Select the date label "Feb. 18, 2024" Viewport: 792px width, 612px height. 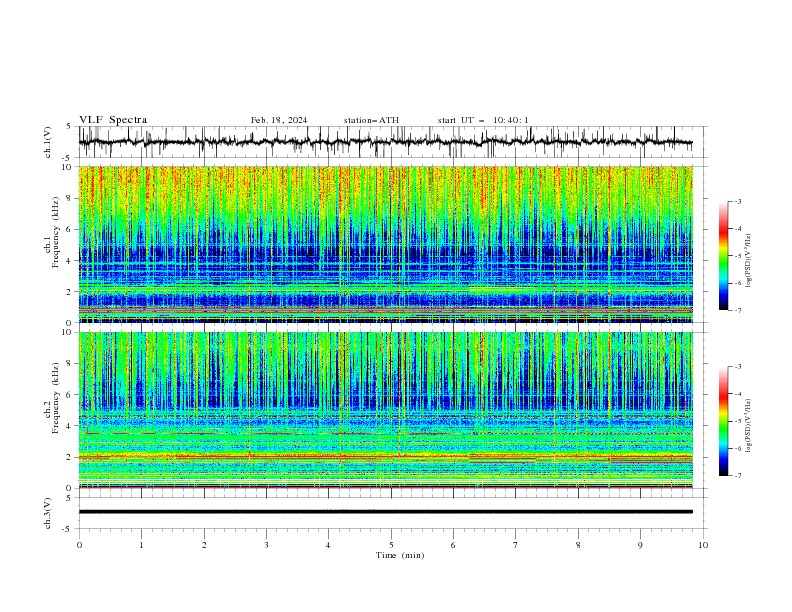279,120
